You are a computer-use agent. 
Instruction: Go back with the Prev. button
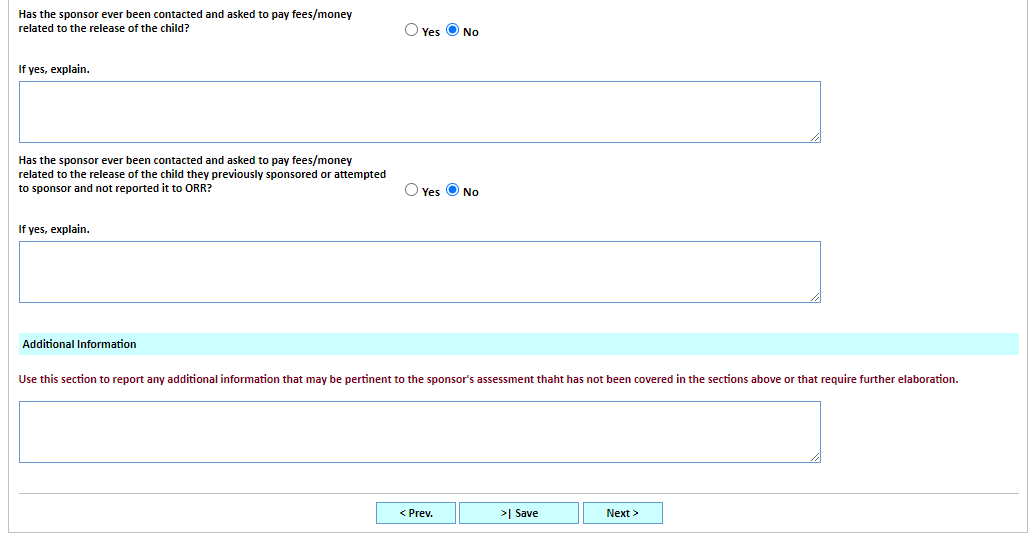pos(416,513)
